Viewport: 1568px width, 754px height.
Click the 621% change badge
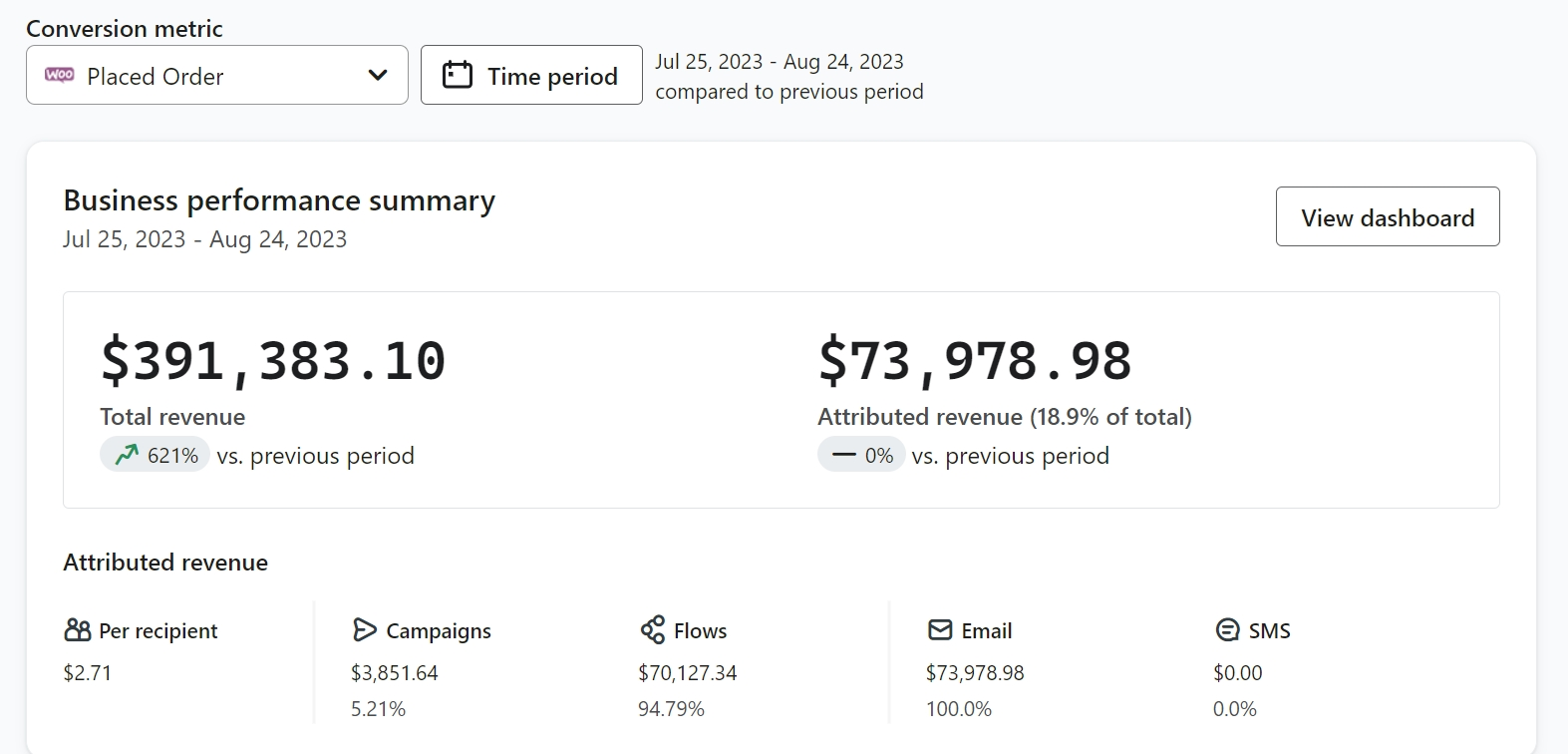pyautogui.click(x=156, y=455)
